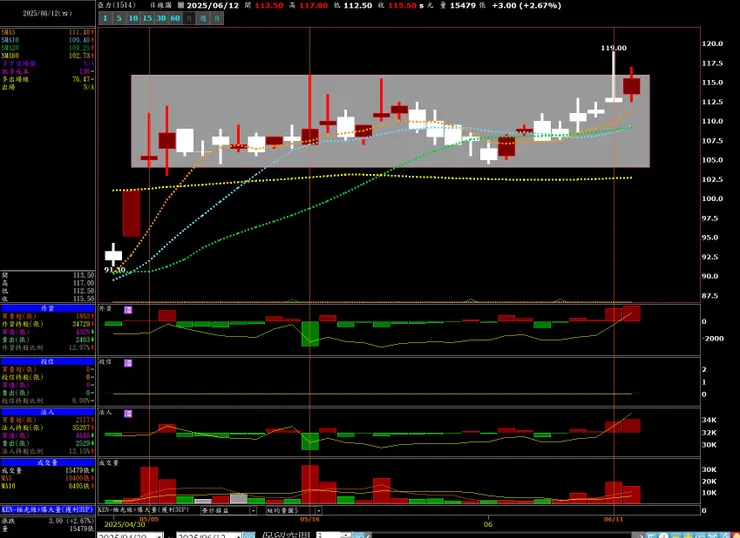Click the KEN strategy name in bottom bar

[143, 510]
